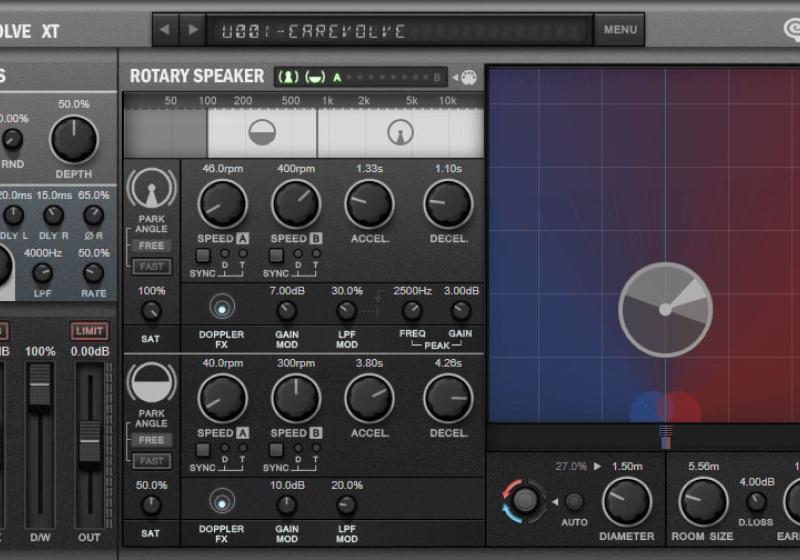Enable Sync for the drum Speed B

276,450
